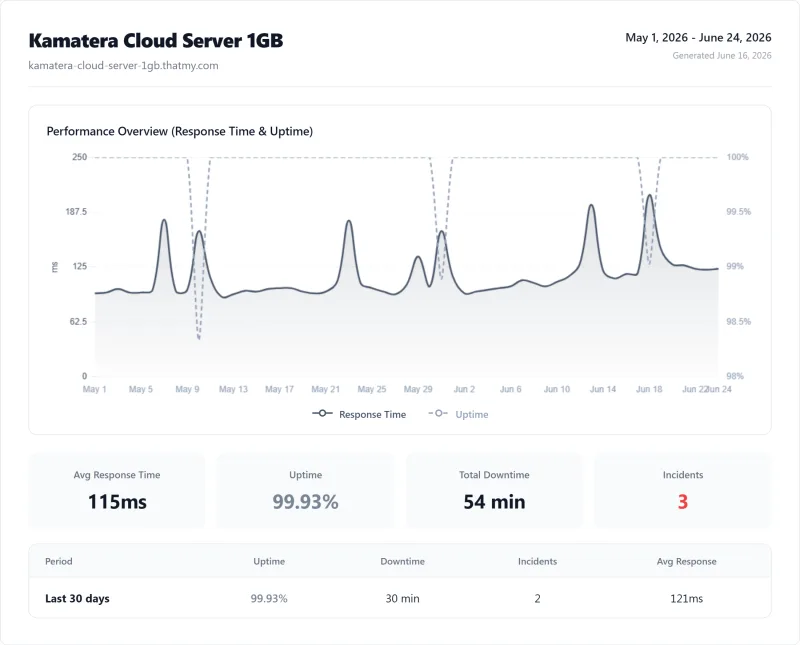This screenshot has width=800, height=645.
Task: Select the 115ms average response value
Action: coord(117,502)
